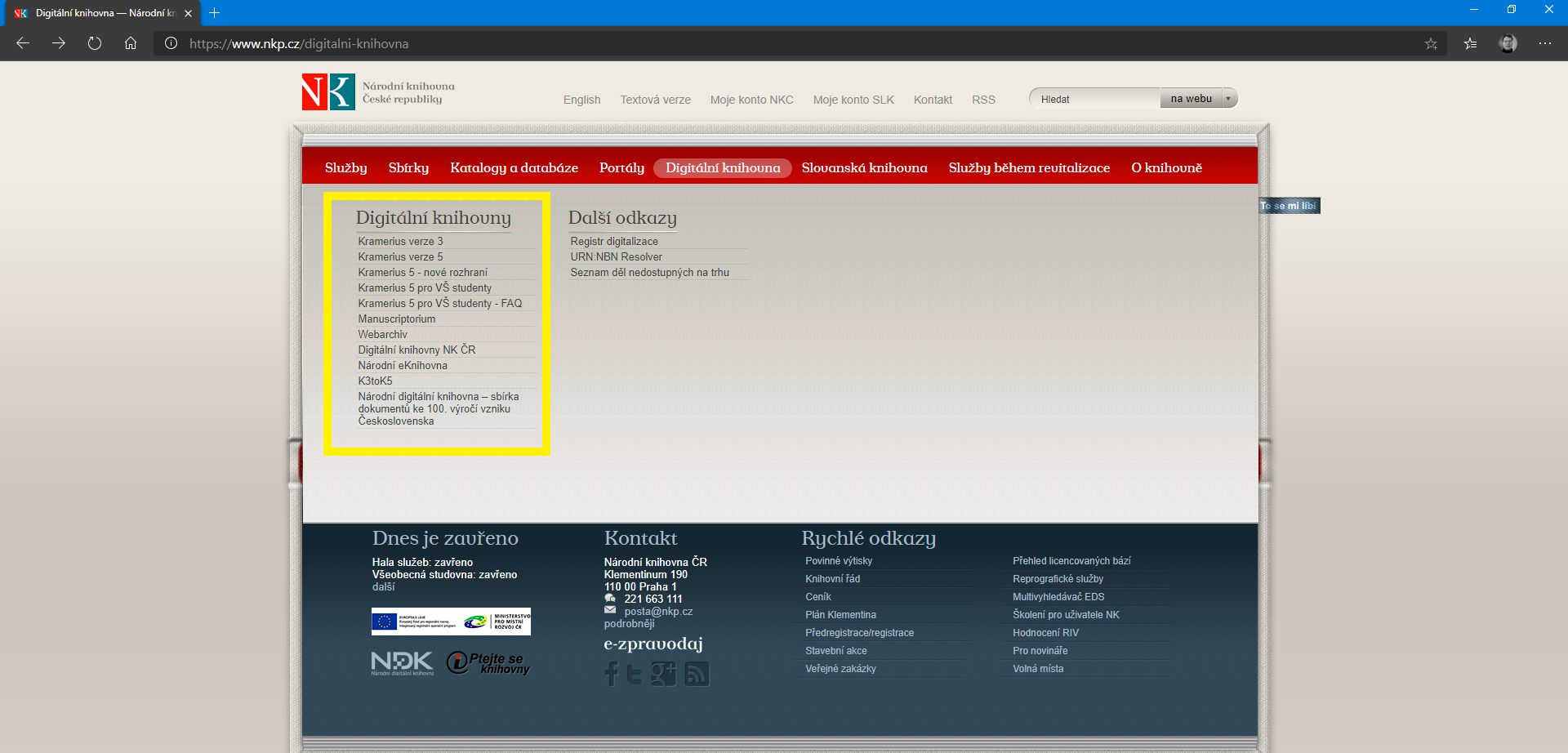The height and width of the screenshot is (753, 1568).
Task: Switch site language to English
Action: tap(581, 100)
